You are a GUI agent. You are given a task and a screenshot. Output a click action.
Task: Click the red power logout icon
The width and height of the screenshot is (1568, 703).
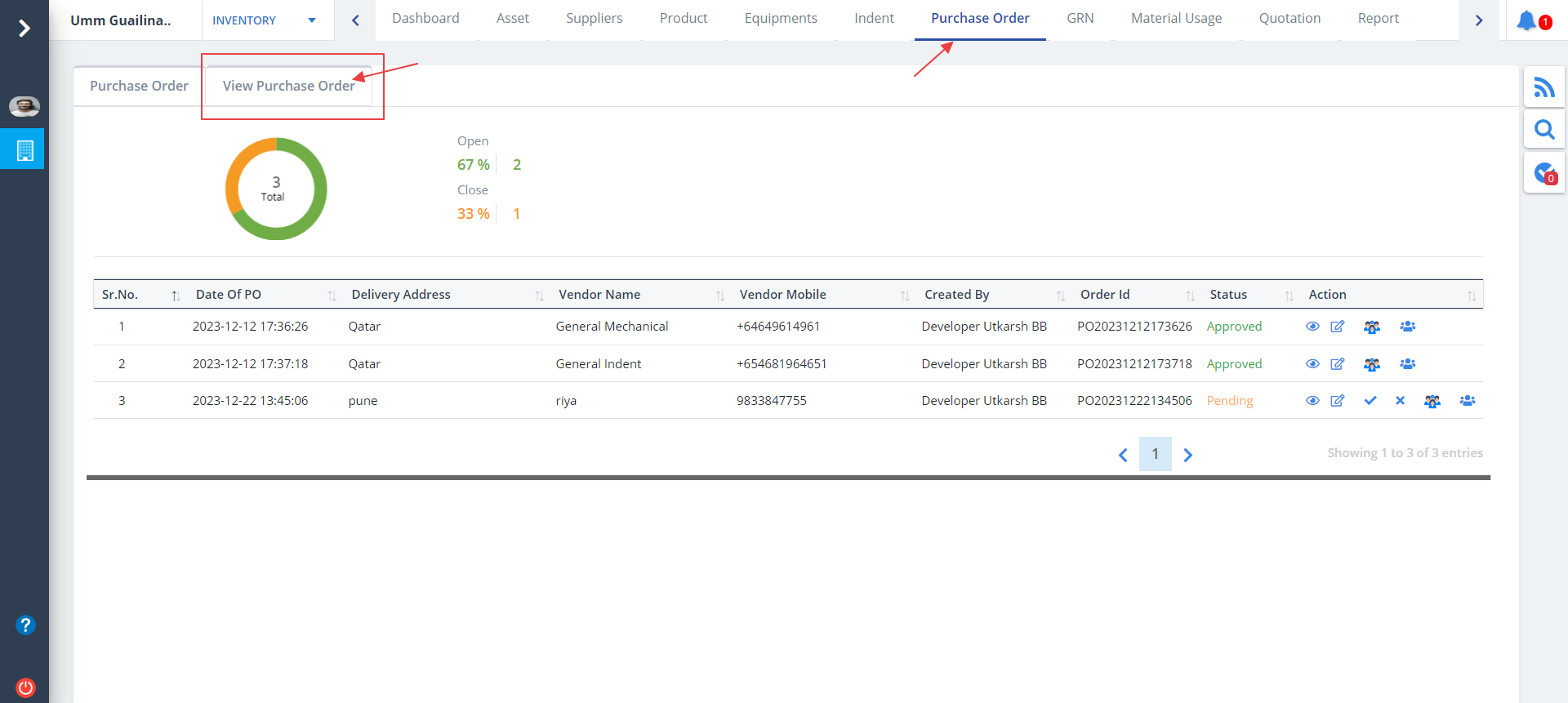click(25, 687)
